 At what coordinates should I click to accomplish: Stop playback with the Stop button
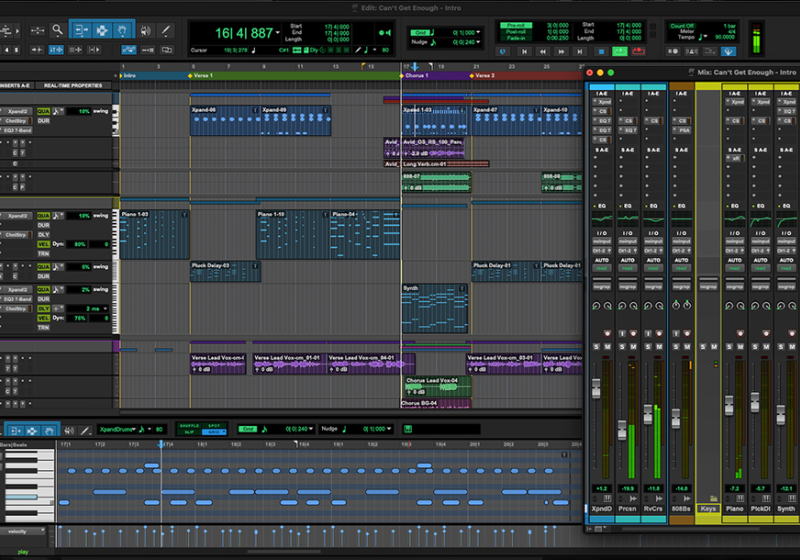pos(601,52)
